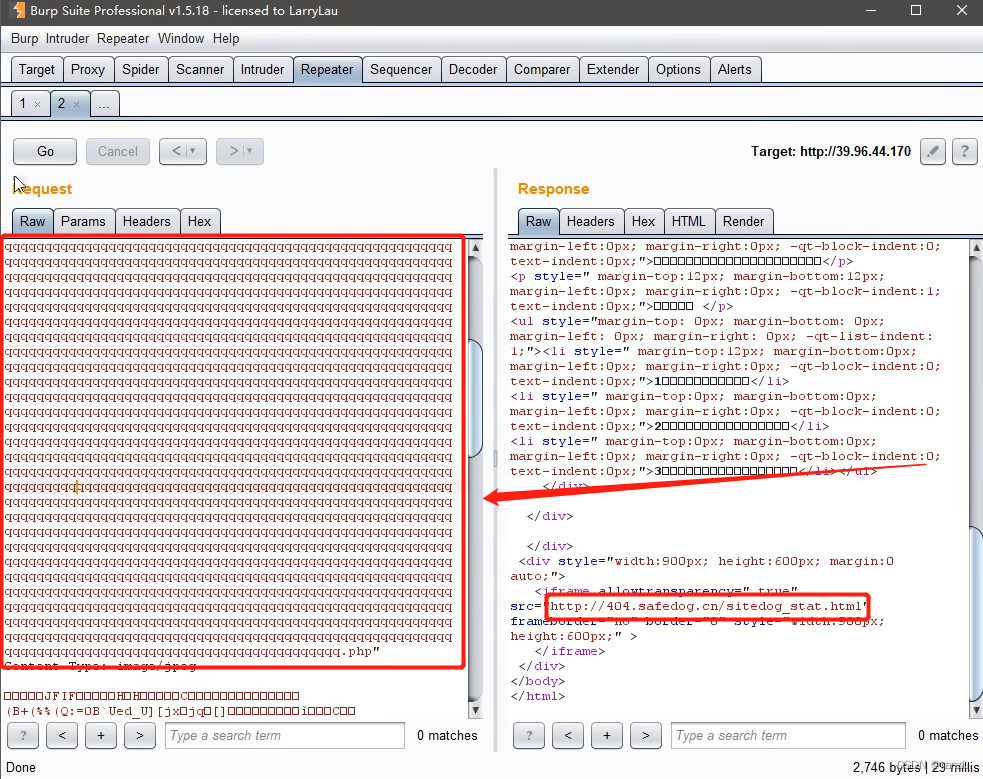Switch to the Sequencer tab
The width and height of the screenshot is (983, 779).
click(x=401, y=70)
